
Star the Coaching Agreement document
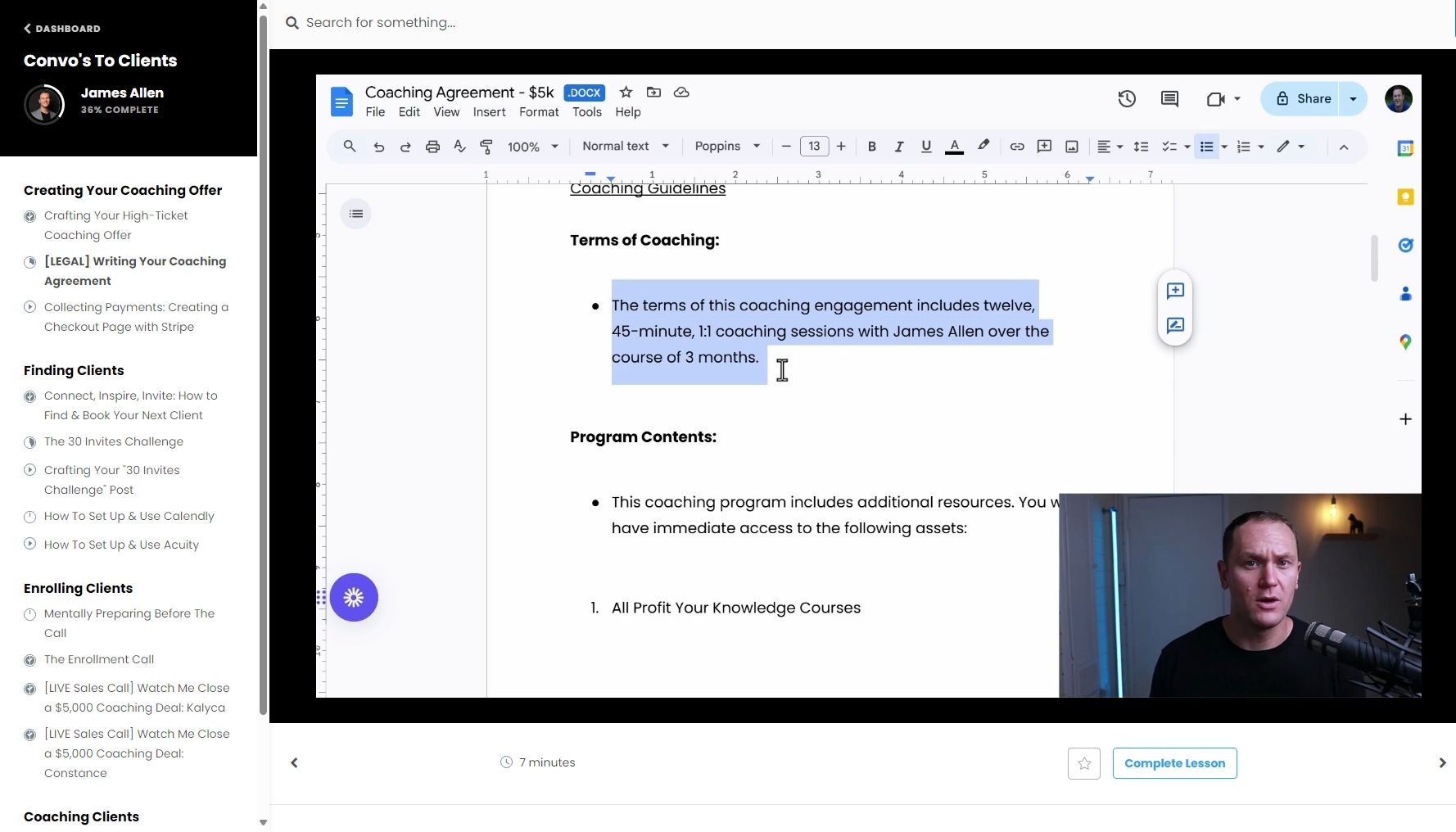click(626, 93)
